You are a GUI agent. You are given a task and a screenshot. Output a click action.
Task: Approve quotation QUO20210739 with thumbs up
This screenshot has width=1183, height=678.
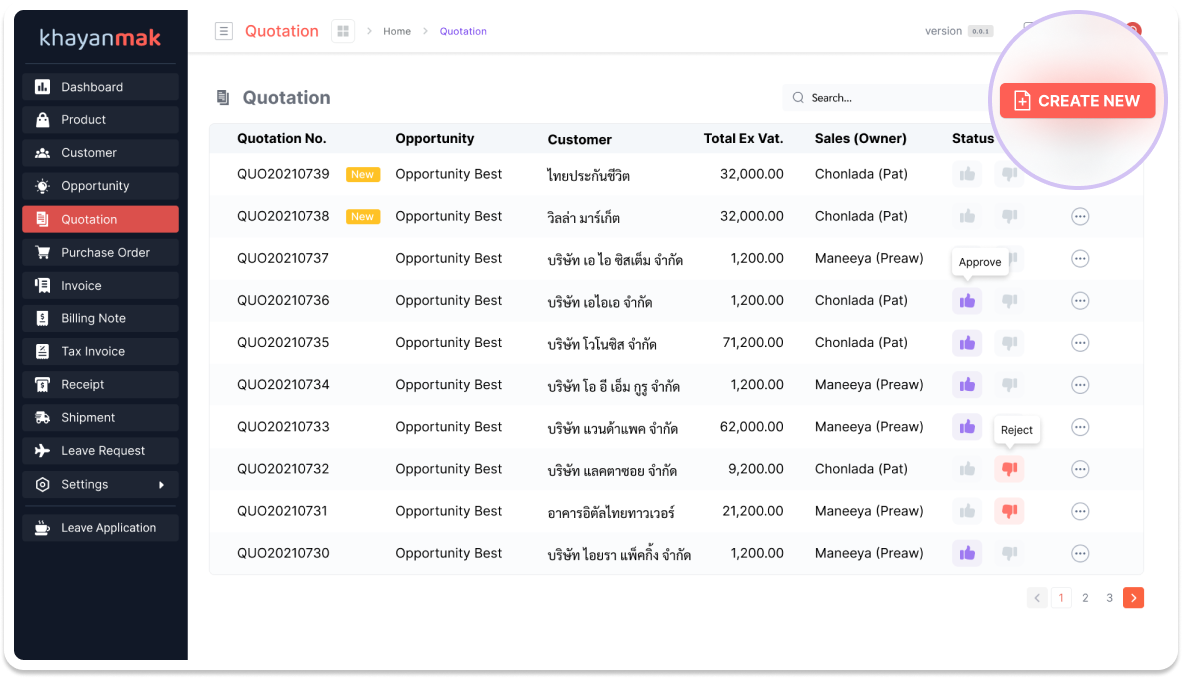(967, 174)
